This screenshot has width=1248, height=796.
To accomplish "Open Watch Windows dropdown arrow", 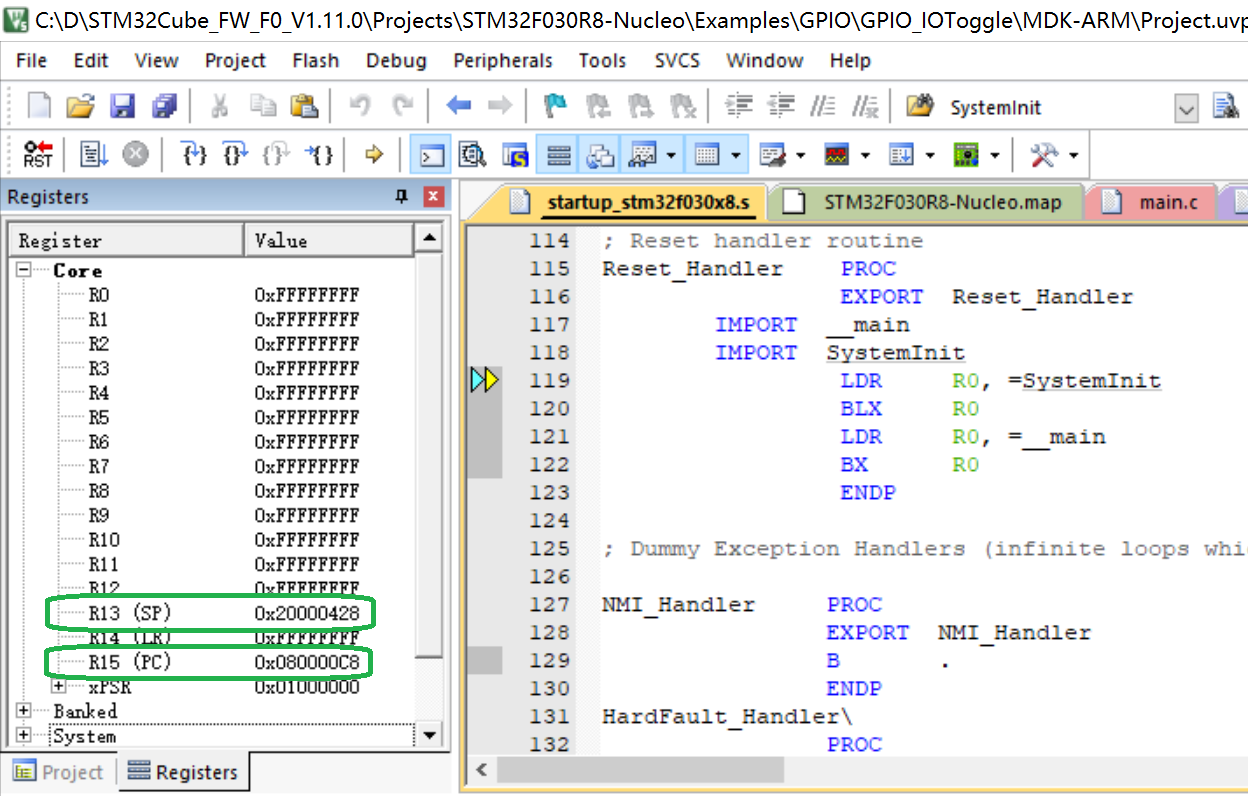I will tap(671, 155).
